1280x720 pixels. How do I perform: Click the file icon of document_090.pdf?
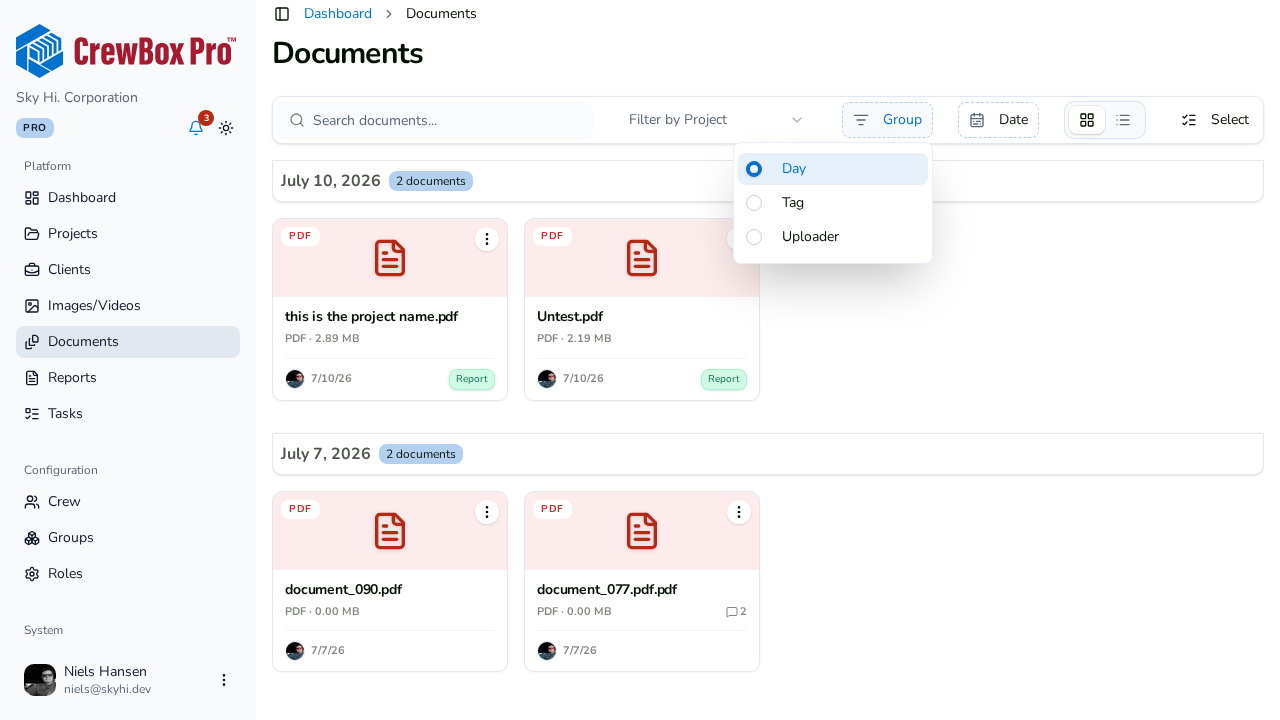390,531
